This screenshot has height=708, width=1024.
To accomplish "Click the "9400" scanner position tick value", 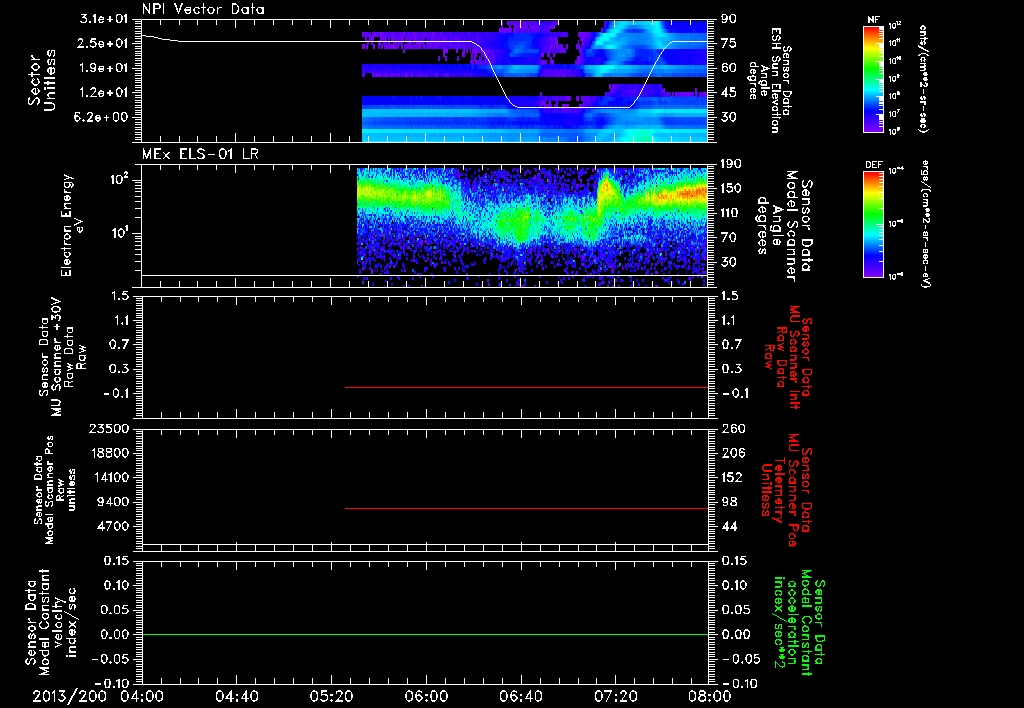I will pos(113,502).
